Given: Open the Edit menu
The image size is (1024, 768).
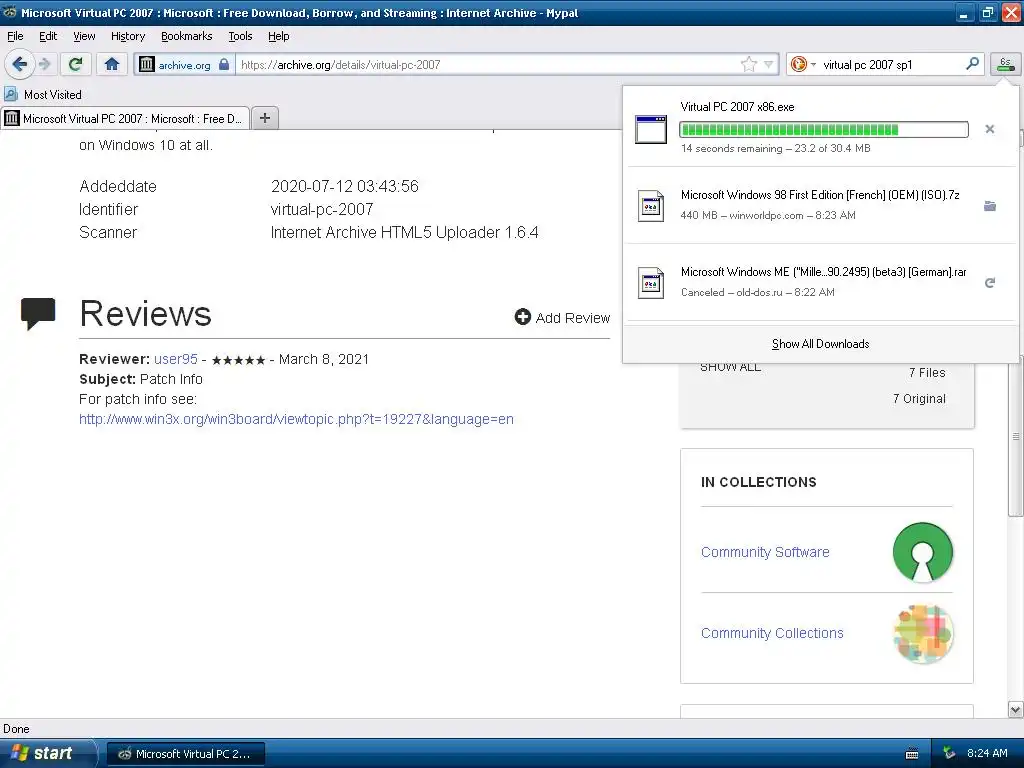Looking at the screenshot, I should pyautogui.click(x=48, y=36).
